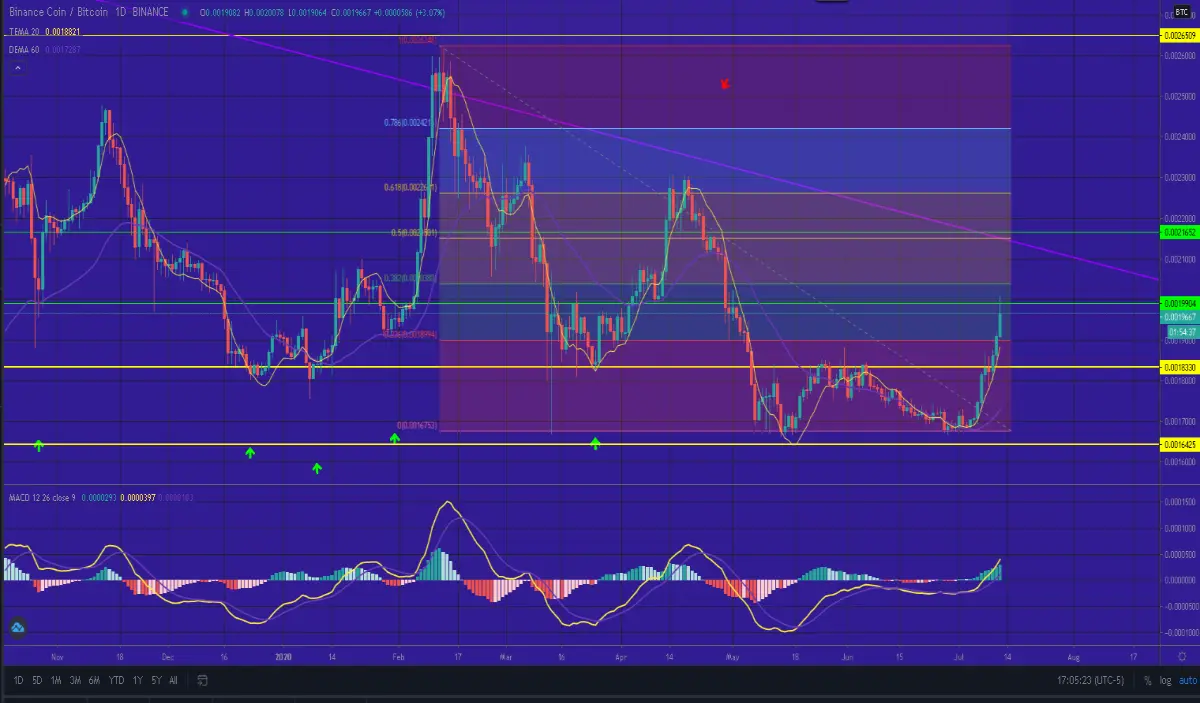Set the time range to 3M
This screenshot has width=1200, height=703.
(75, 680)
